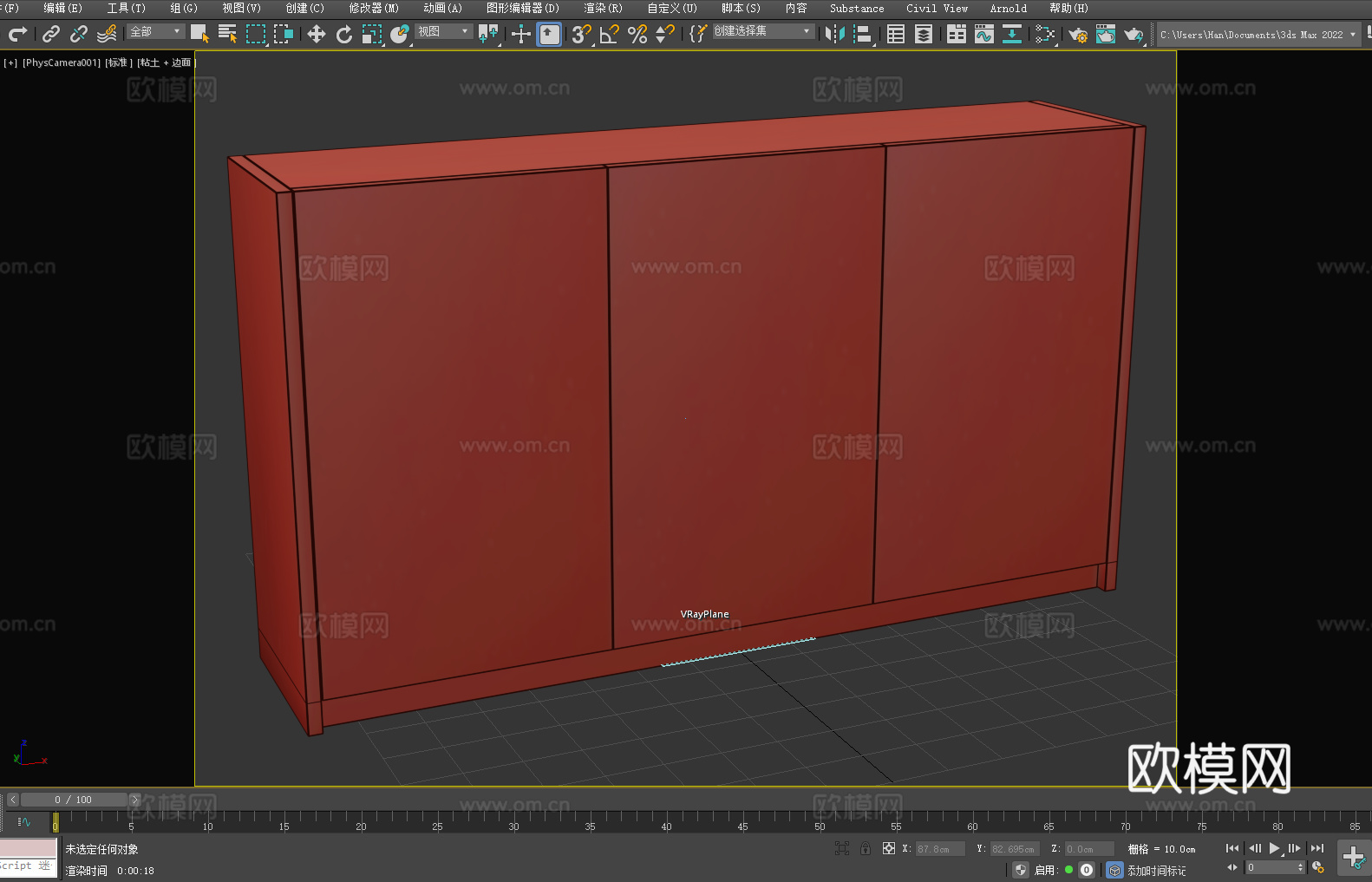Activate the Select and Rotate tool
This screenshot has height=882, width=1372.
344,34
